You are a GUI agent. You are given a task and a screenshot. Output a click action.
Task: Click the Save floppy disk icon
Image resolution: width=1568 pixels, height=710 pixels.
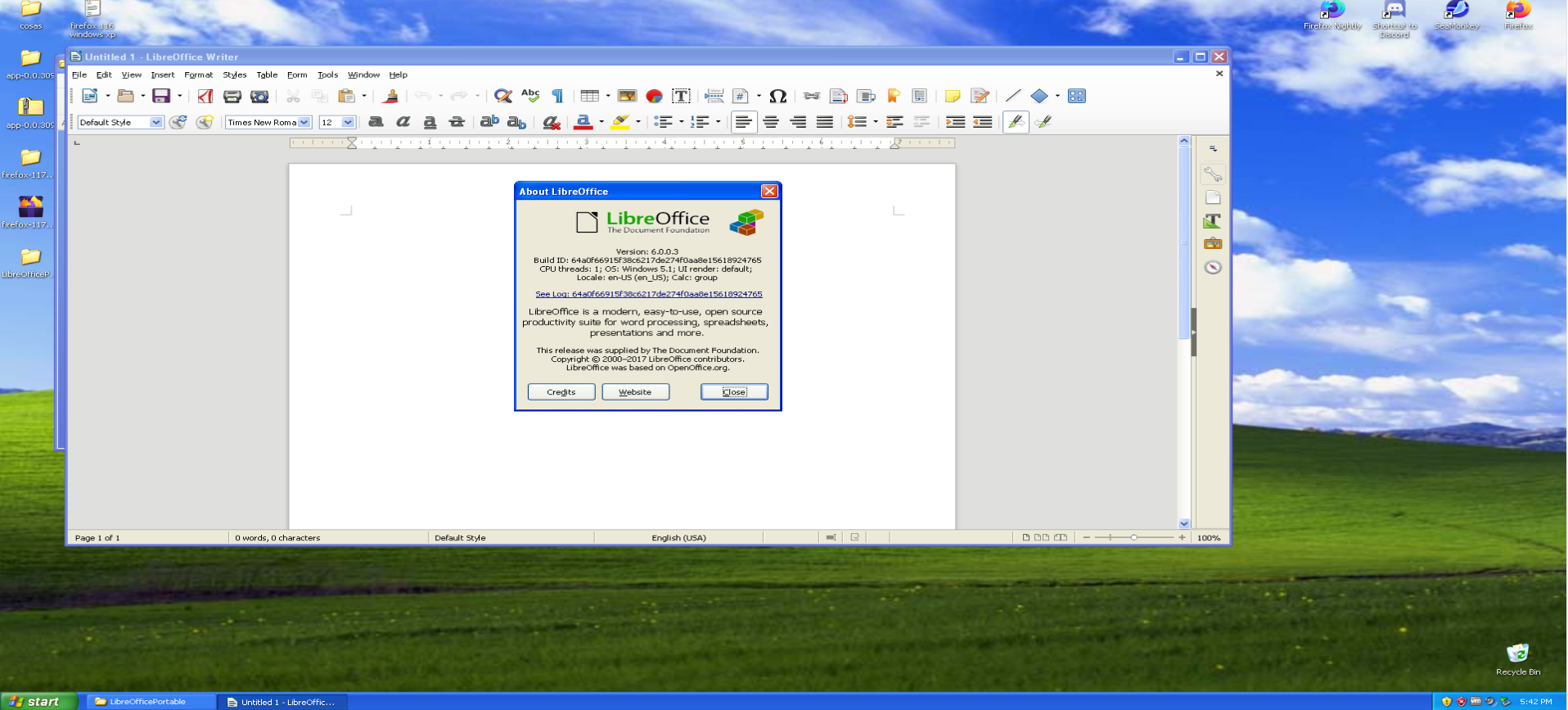tap(161, 96)
